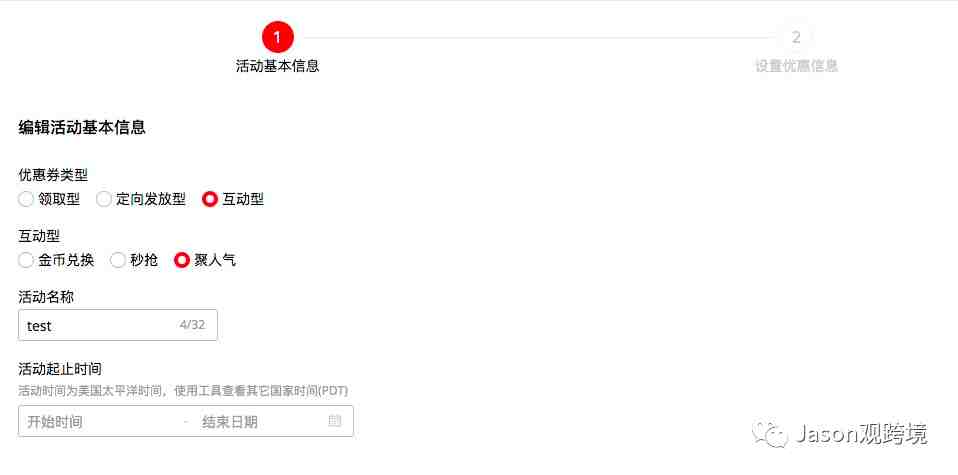Click the 活动名称 input containing test
The width and height of the screenshot is (958, 475).
click(118, 325)
